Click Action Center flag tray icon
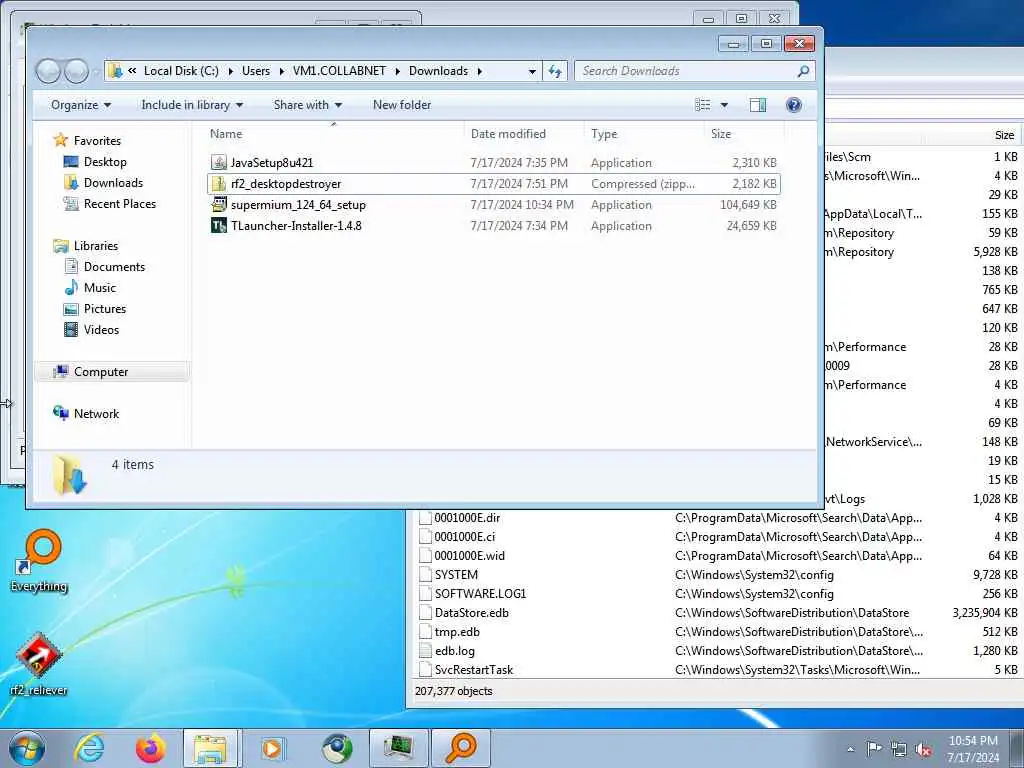The height and width of the screenshot is (768, 1024). pos(874,749)
